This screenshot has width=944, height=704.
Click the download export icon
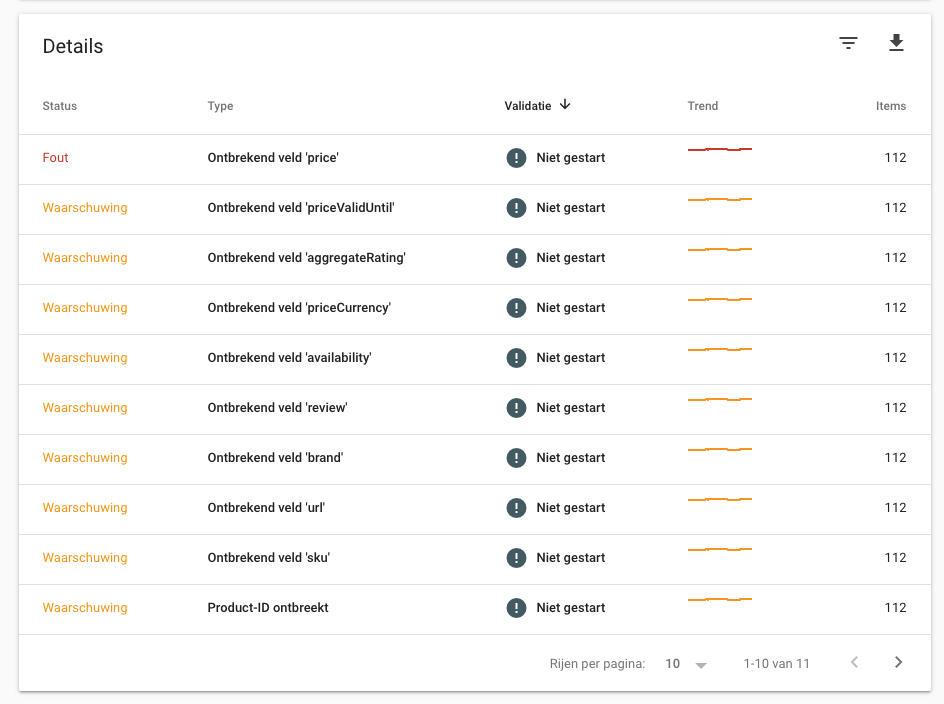coord(896,43)
